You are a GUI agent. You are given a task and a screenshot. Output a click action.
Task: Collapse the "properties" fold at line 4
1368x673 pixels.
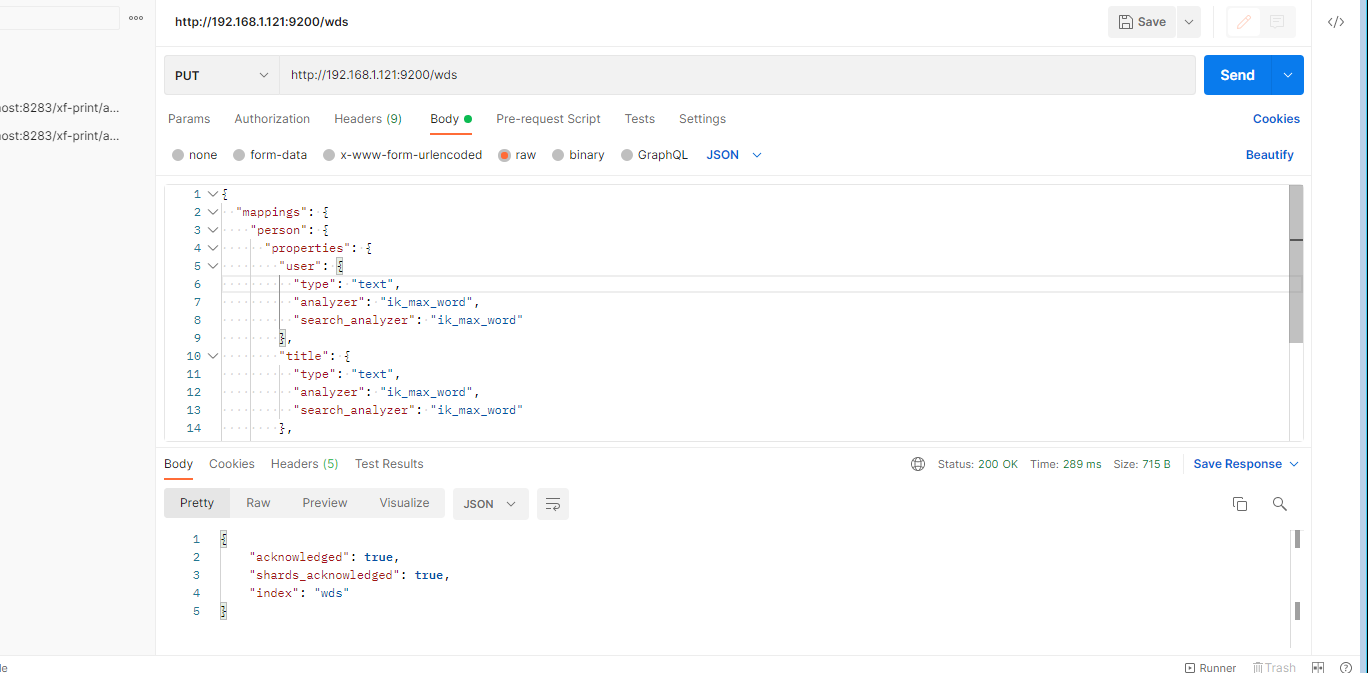pos(213,248)
